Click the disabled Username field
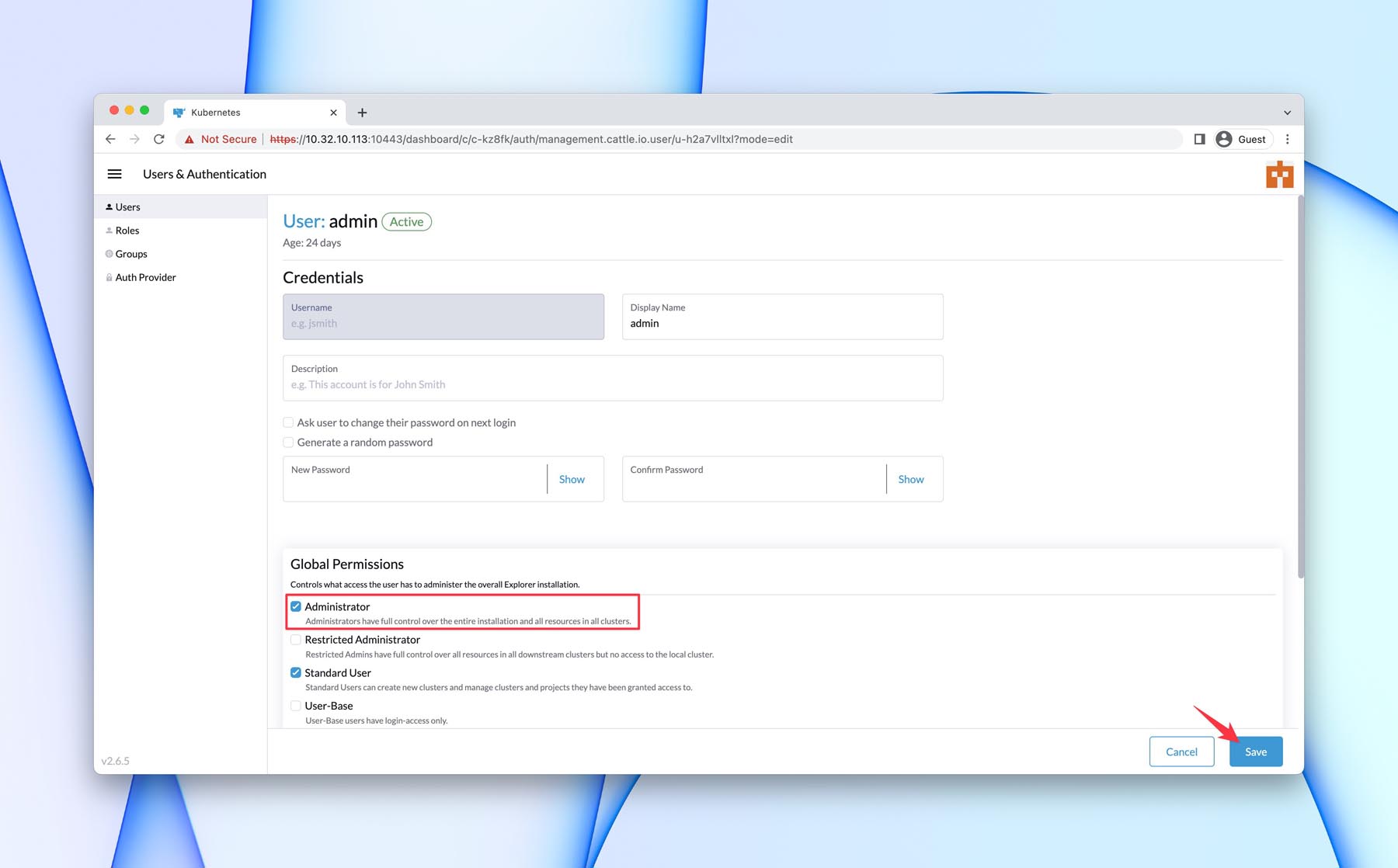 [x=443, y=317]
